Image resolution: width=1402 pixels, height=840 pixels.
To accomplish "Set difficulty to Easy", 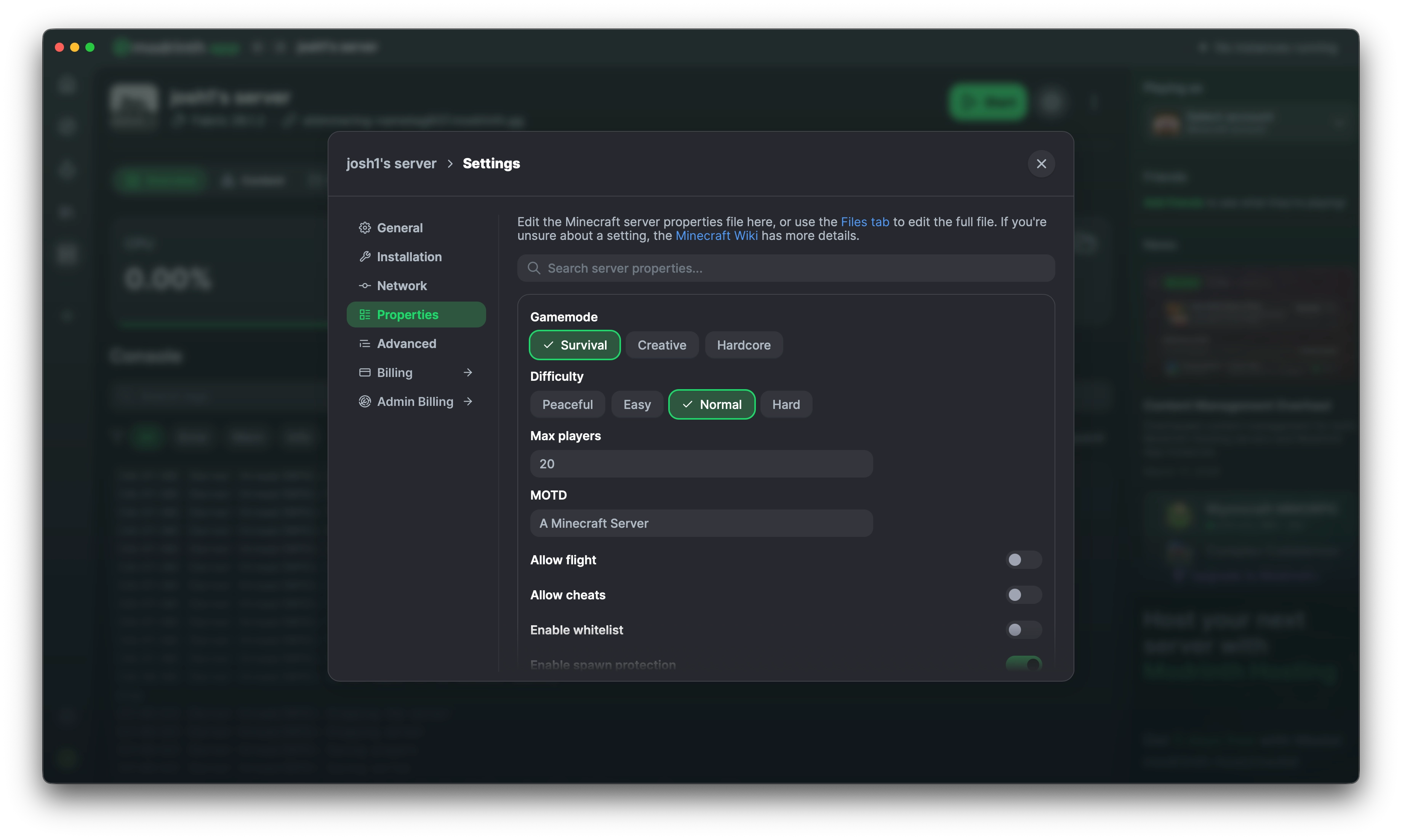I will pos(637,404).
